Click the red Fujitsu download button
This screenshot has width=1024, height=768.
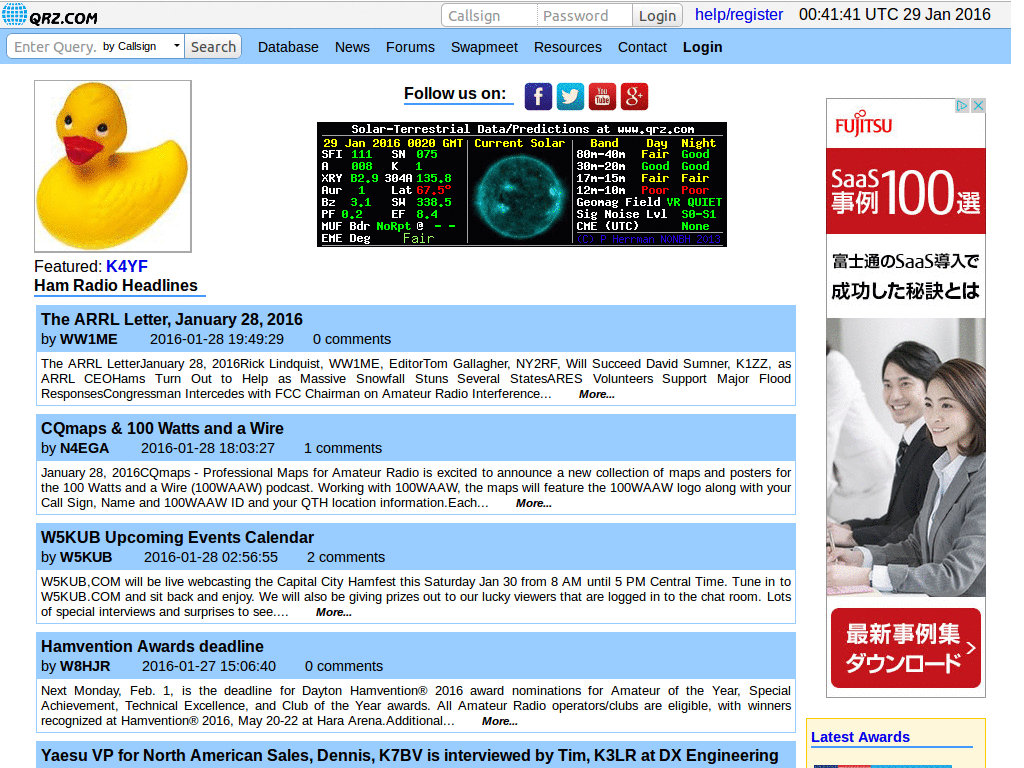tap(906, 648)
